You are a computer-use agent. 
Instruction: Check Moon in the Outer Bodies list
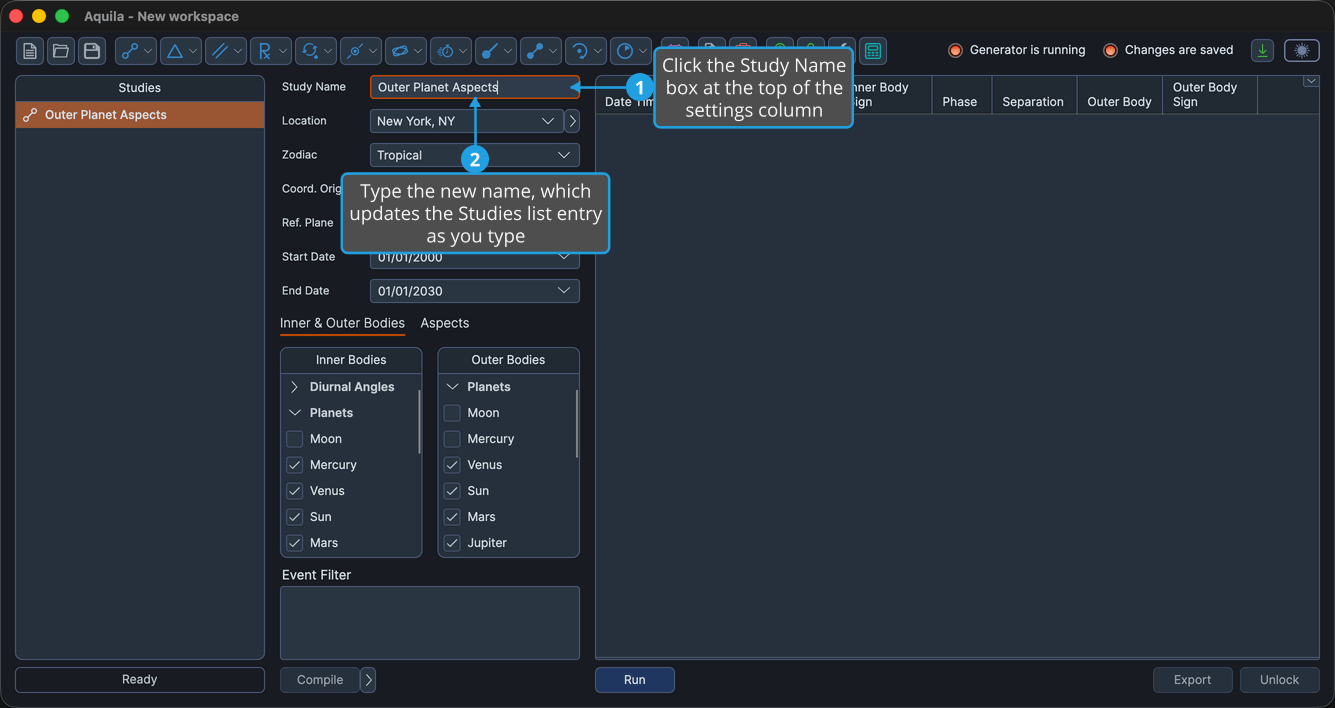[452, 413]
